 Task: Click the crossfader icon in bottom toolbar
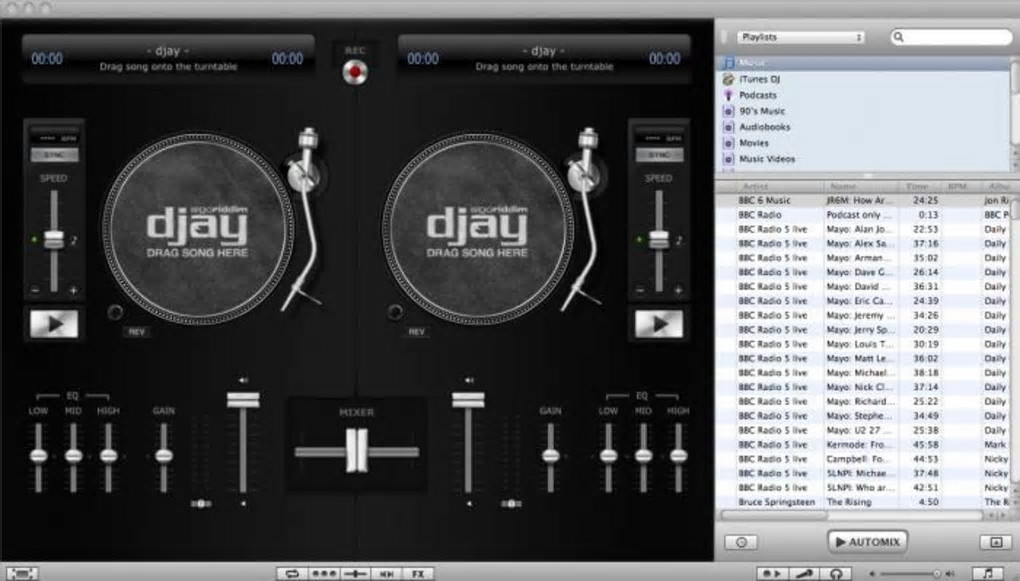pos(355,573)
